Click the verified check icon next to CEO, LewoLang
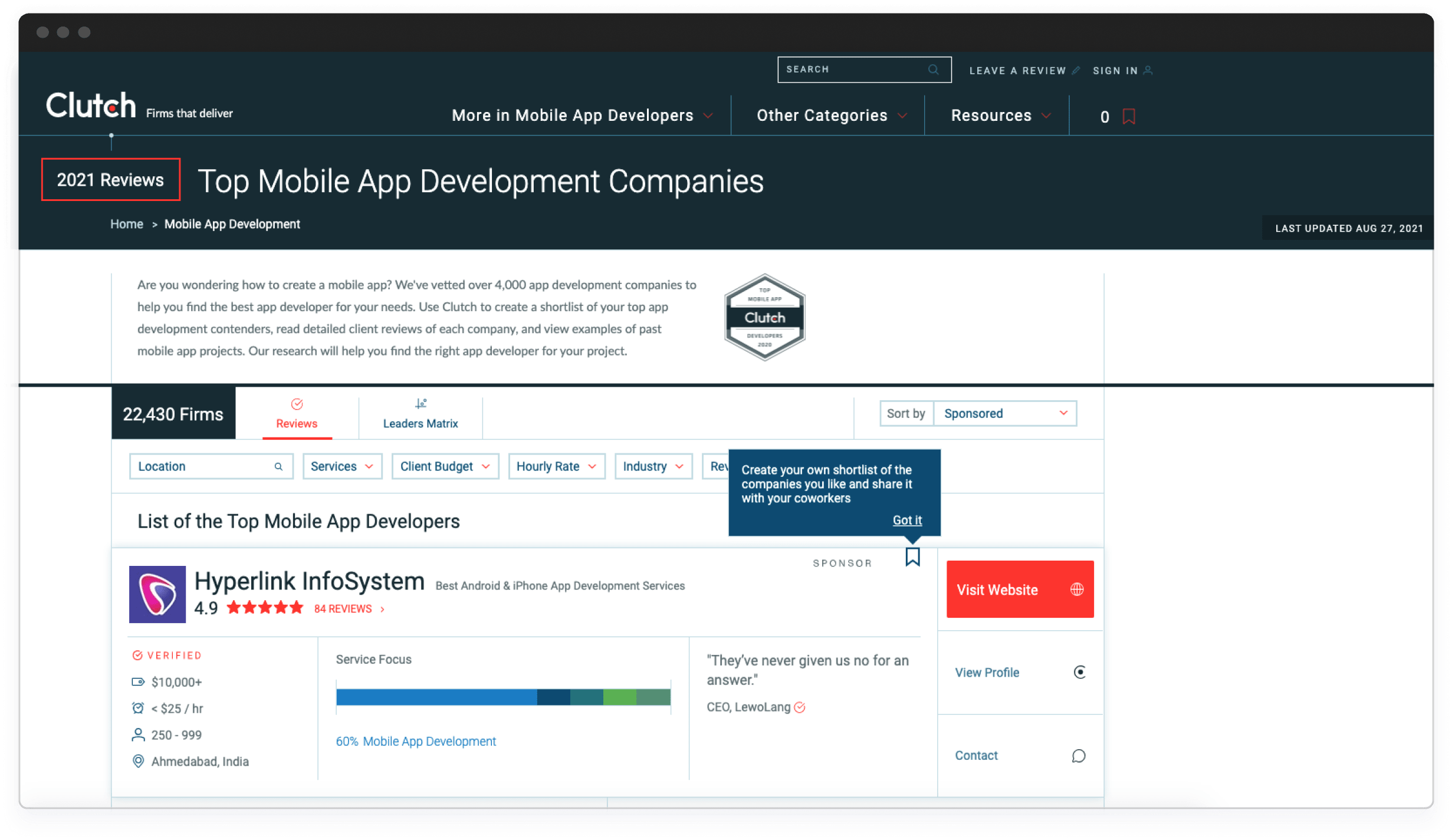 point(799,707)
